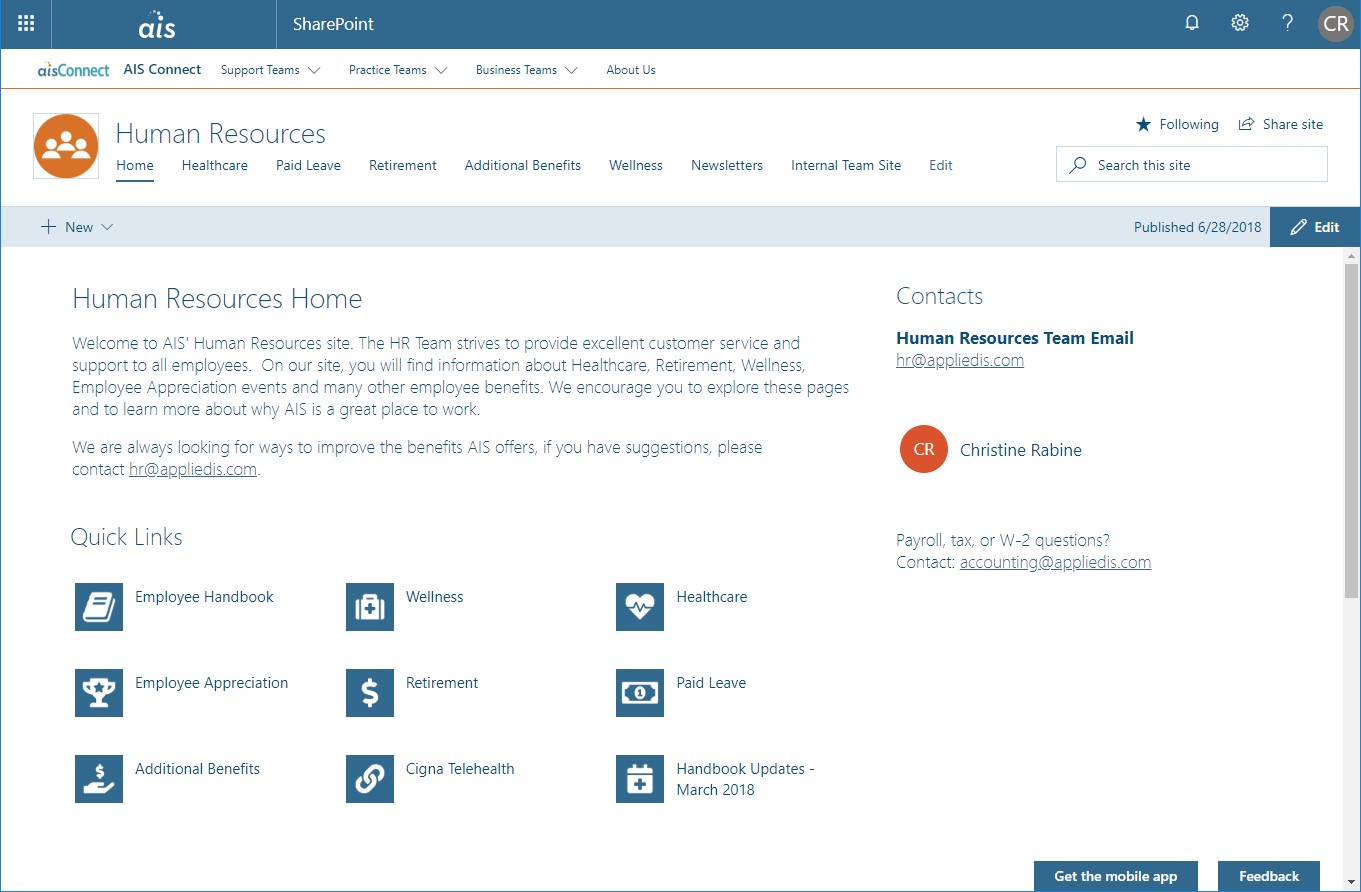Click the Handbook Updates calendar icon
Screen dimensions: 1361x892
click(x=639, y=779)
